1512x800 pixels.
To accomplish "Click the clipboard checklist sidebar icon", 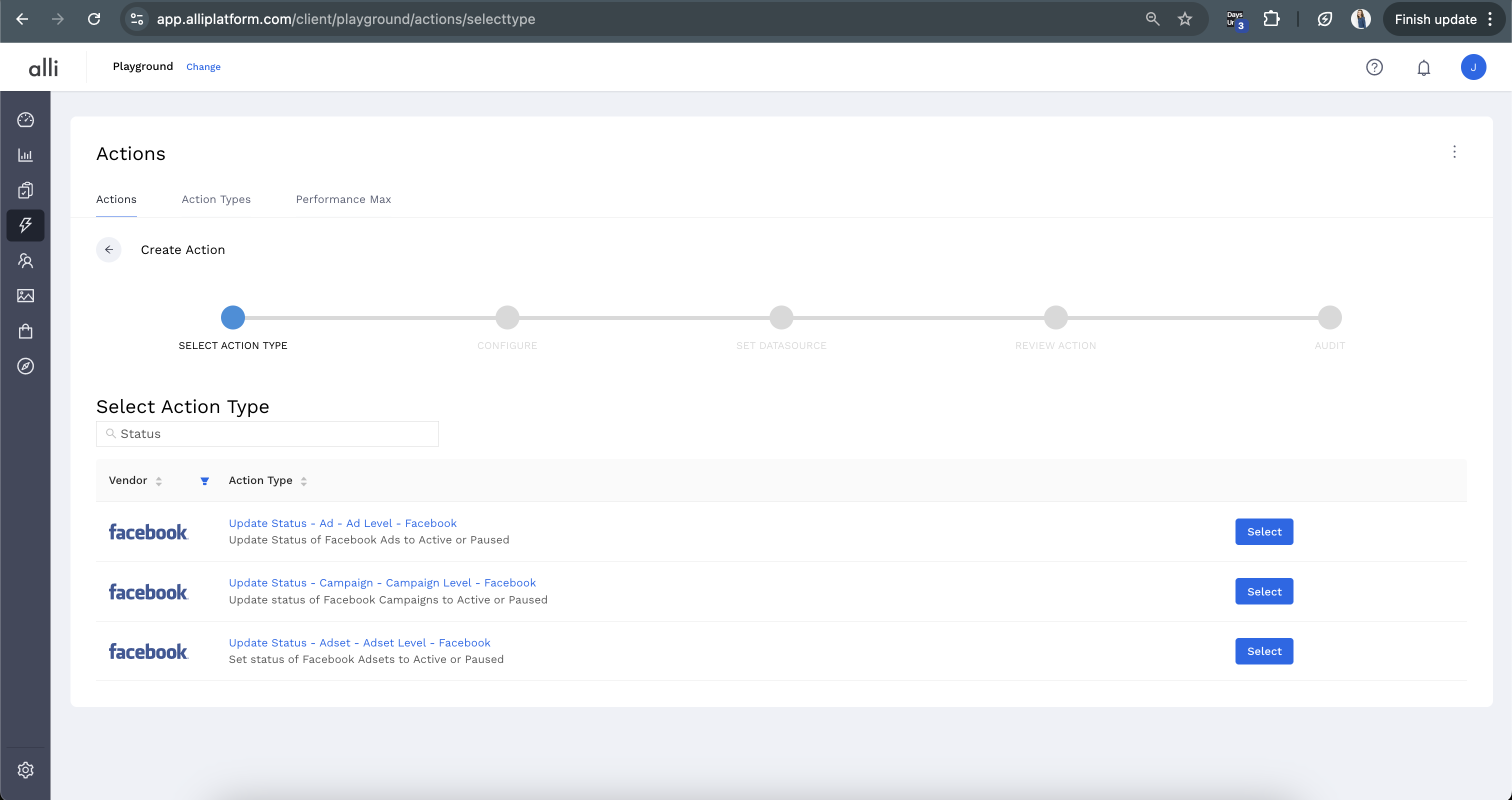I will [x=25, y=190].
